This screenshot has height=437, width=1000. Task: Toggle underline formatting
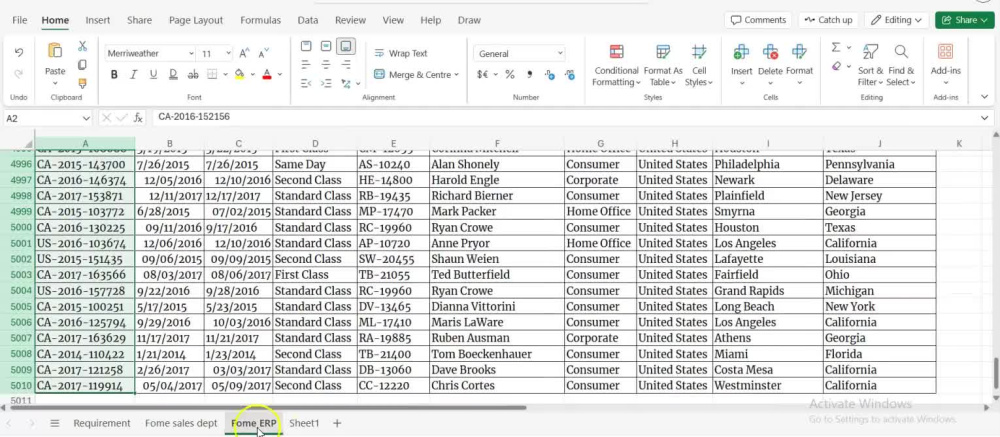tap(153, 75)
